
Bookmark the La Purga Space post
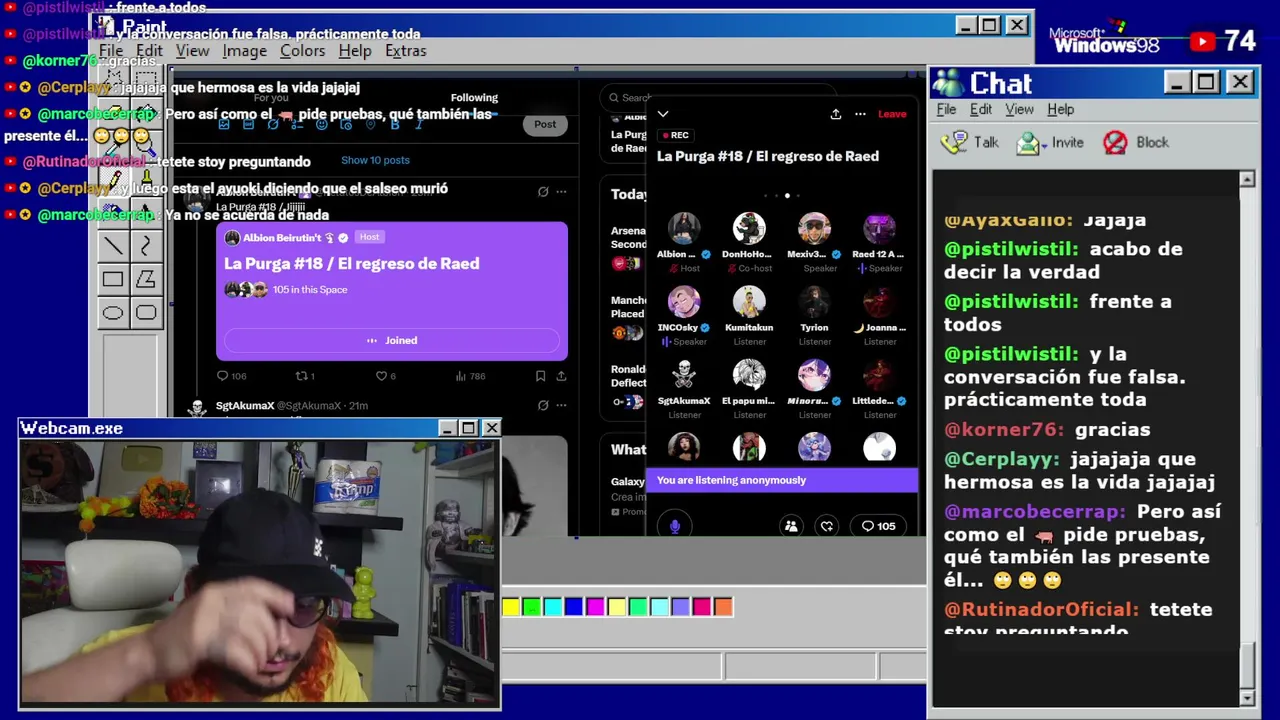[540, 376]
